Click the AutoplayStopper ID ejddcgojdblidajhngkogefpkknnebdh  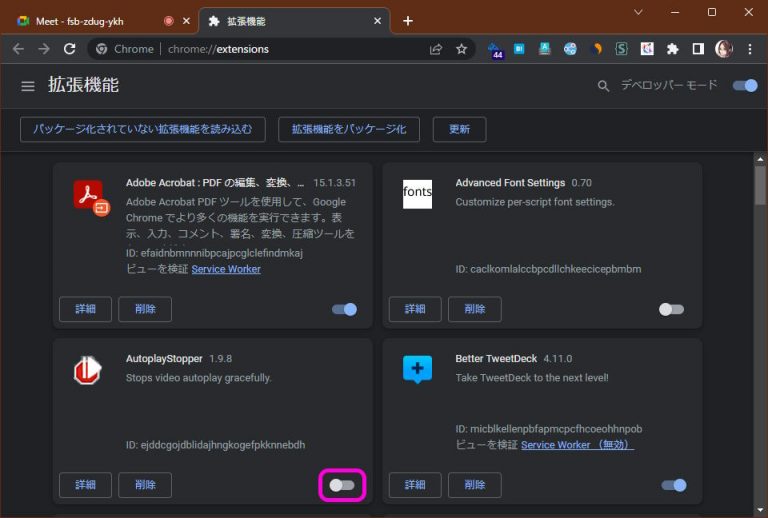216,445
